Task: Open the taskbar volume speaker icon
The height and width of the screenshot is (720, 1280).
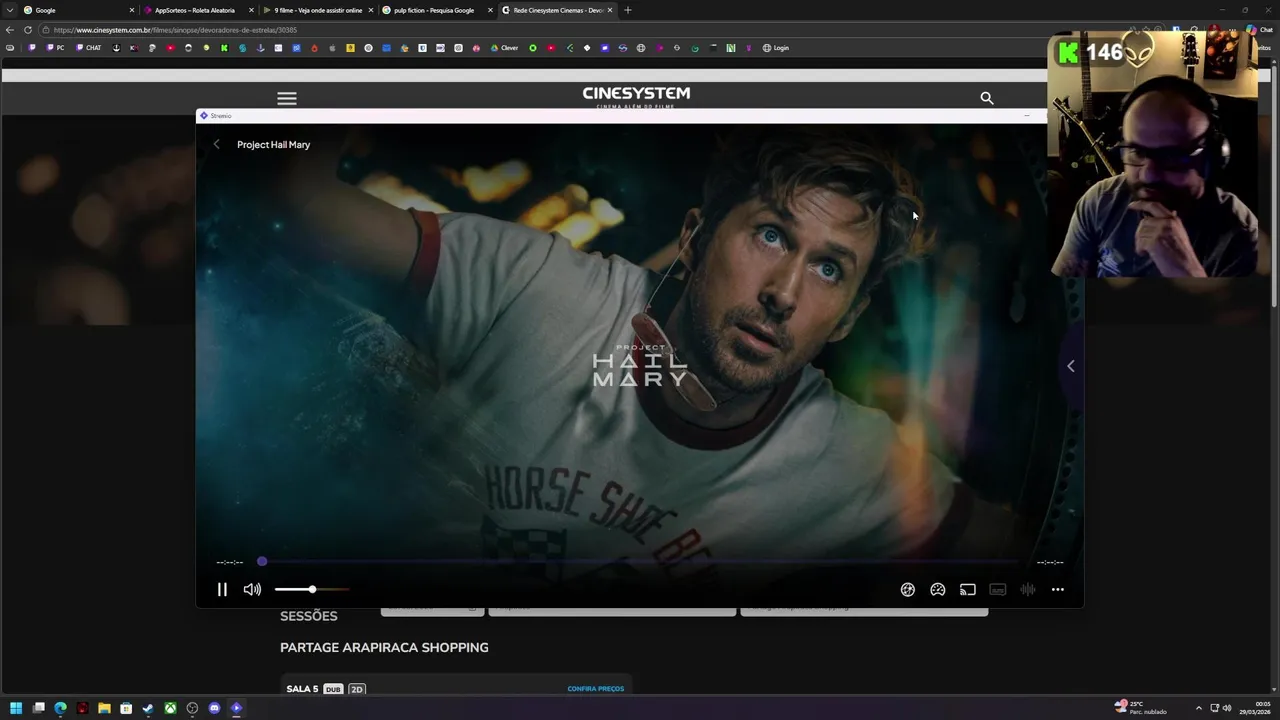Action: click(1227, 708)
